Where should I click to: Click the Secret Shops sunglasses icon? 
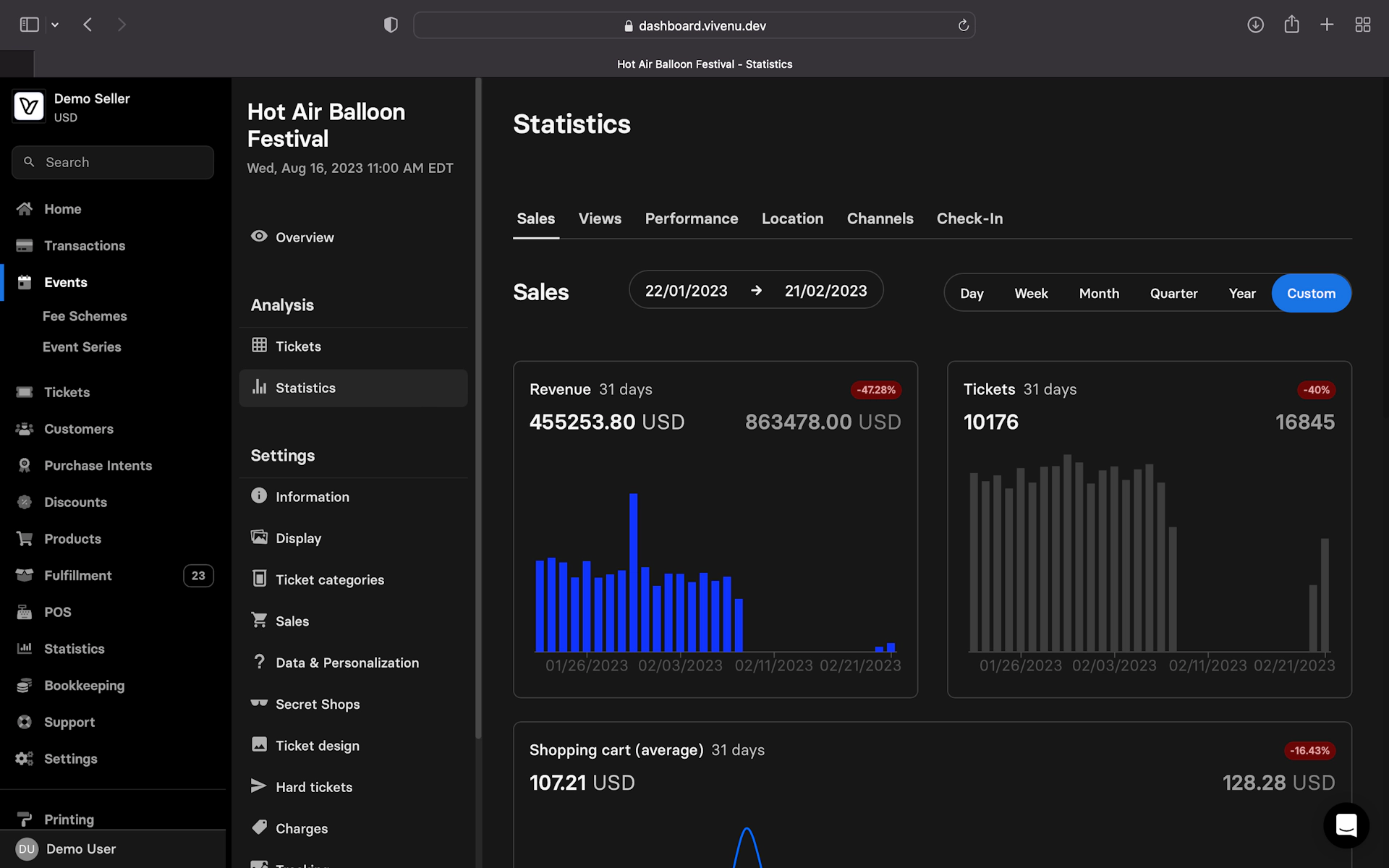(x=259, y=703)
